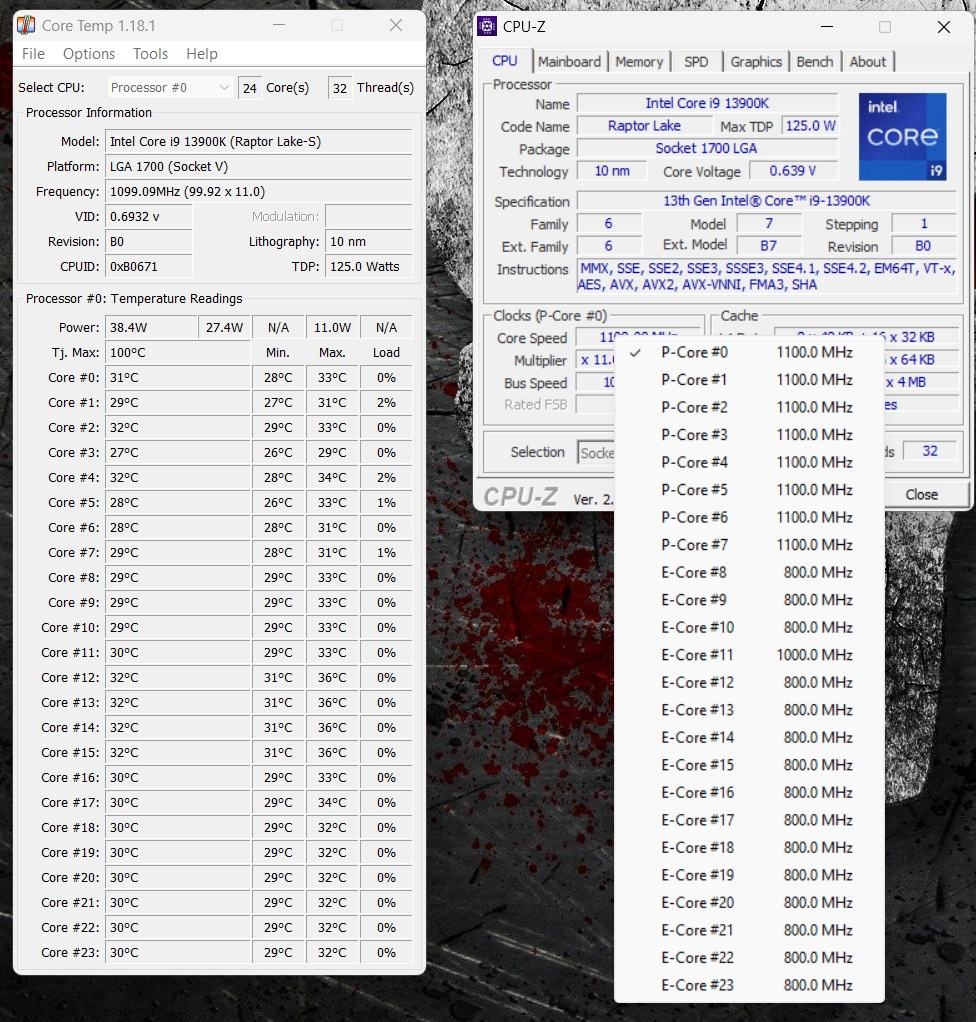Select the CPU tab in CPU-Z

click(505, 61)
